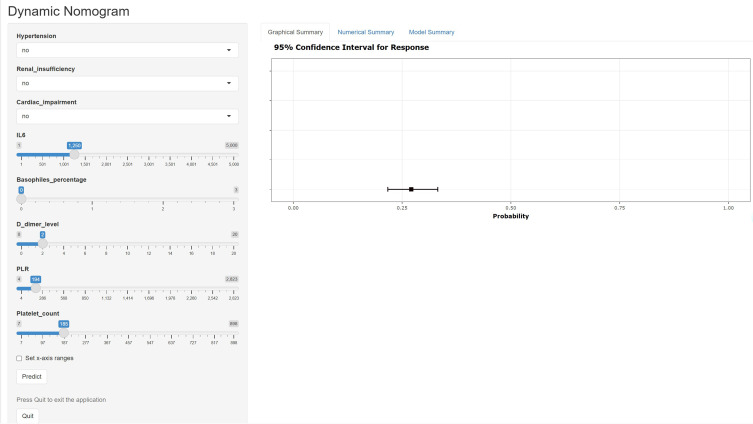Image resolution: width=753 pixels, height=424 pixels.
Task: Expand the Renal_insufficiency select box
Action: (127, 83)
